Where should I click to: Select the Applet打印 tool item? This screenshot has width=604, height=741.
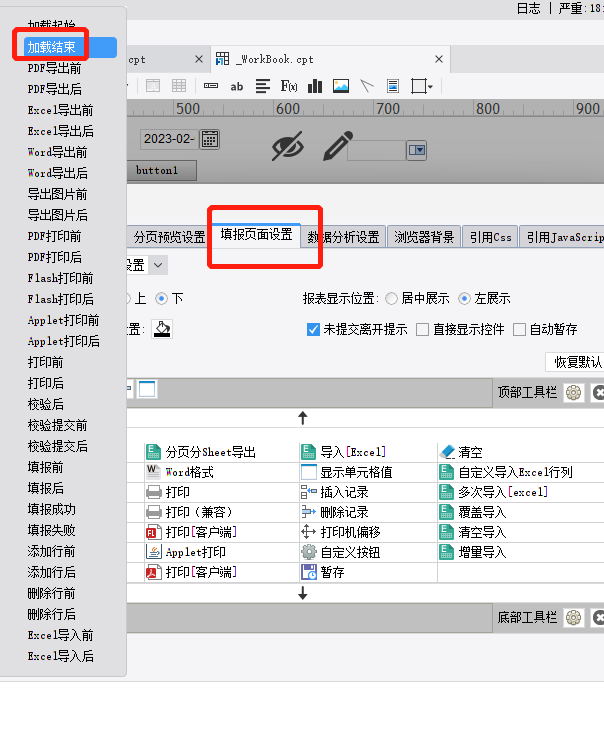pyautogui.click(x=186, y=552)
